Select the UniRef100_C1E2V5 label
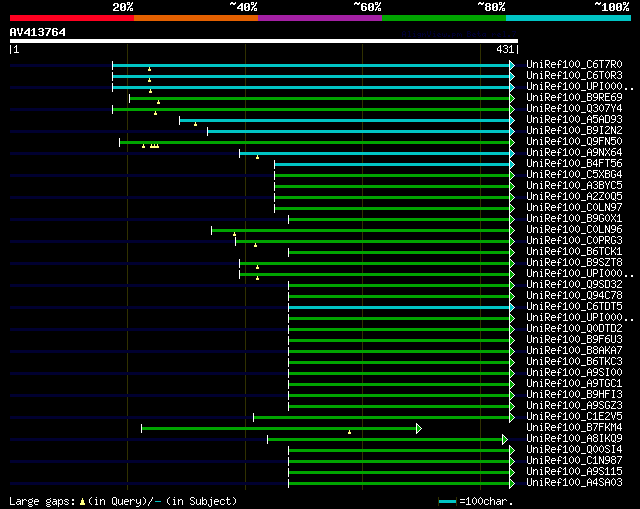 pyautogui.click(x=574, y=417)
